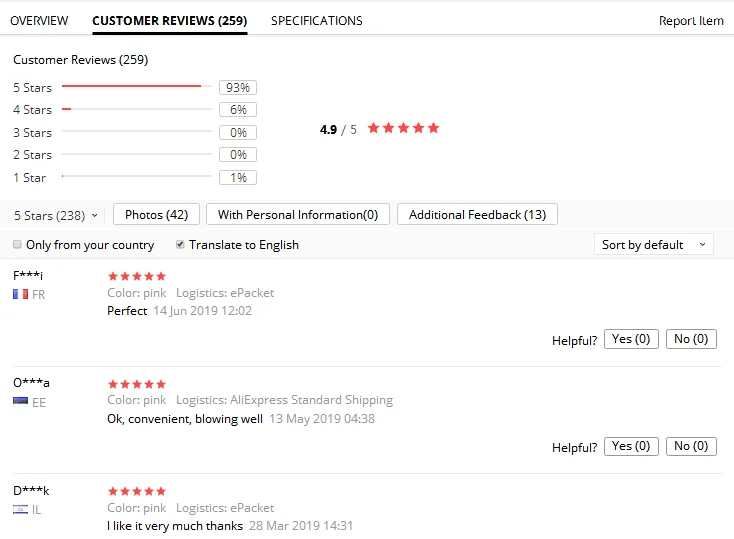The image size is (734, 539).
Task: Vote No on 'Ok, convenient' review helpfulness
Action: coord(691,446)
